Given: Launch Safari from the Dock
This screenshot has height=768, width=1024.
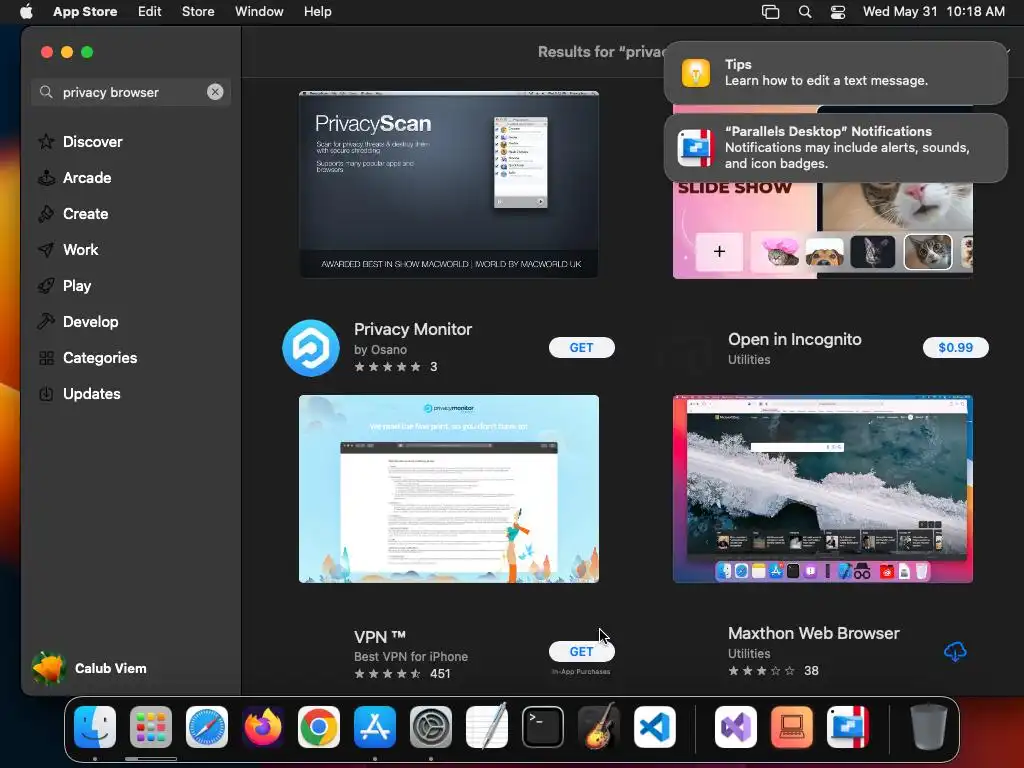Looking at the screenshot, I should [207, 727].
